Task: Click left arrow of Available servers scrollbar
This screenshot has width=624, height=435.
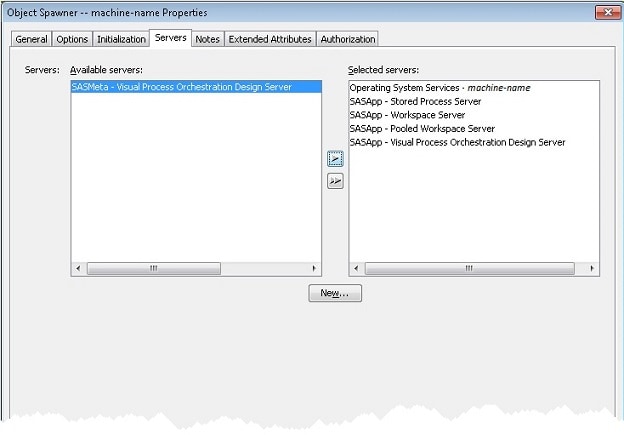Action: tap(78, 268)
